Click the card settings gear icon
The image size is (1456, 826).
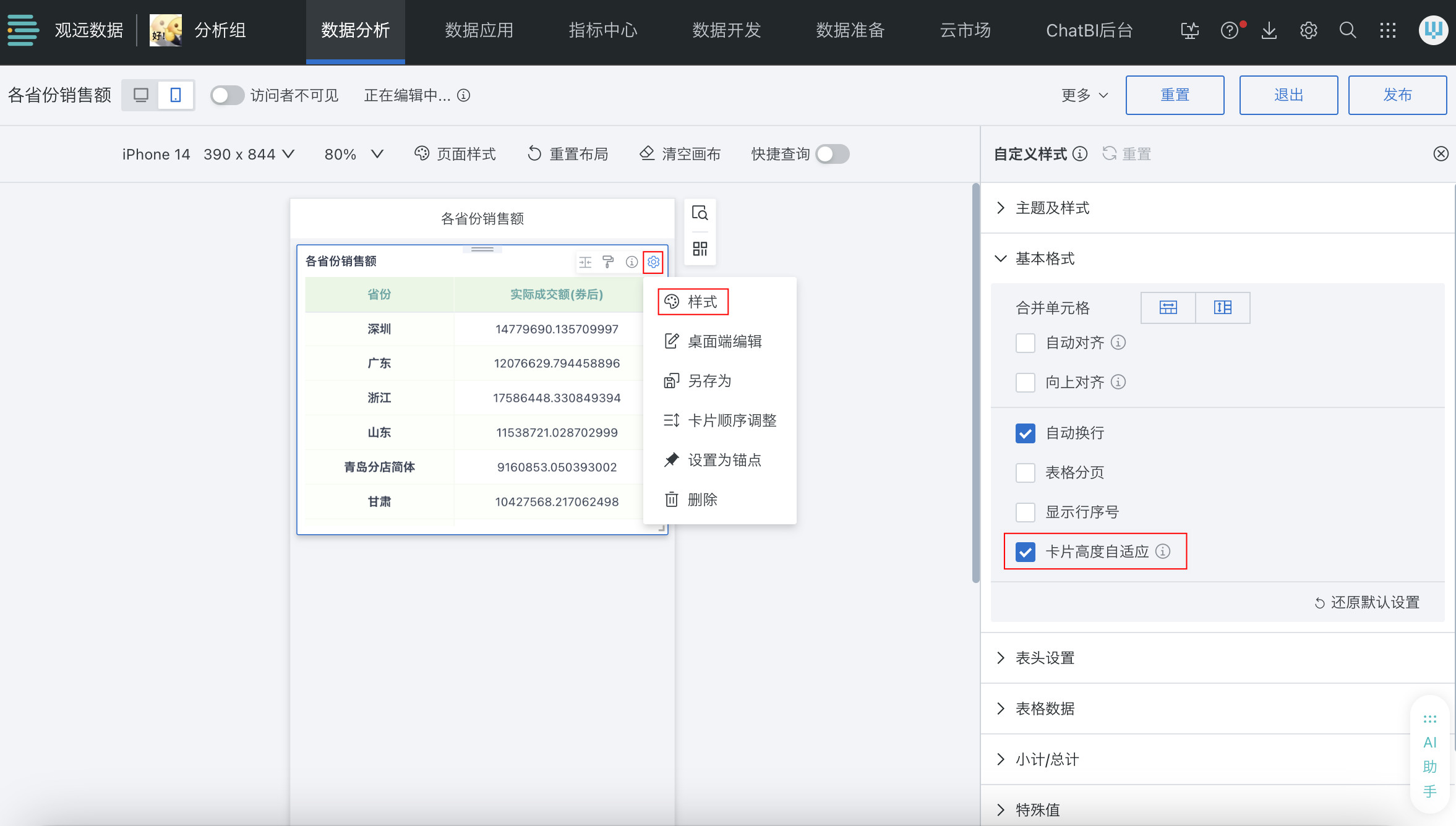coord(653,262)
